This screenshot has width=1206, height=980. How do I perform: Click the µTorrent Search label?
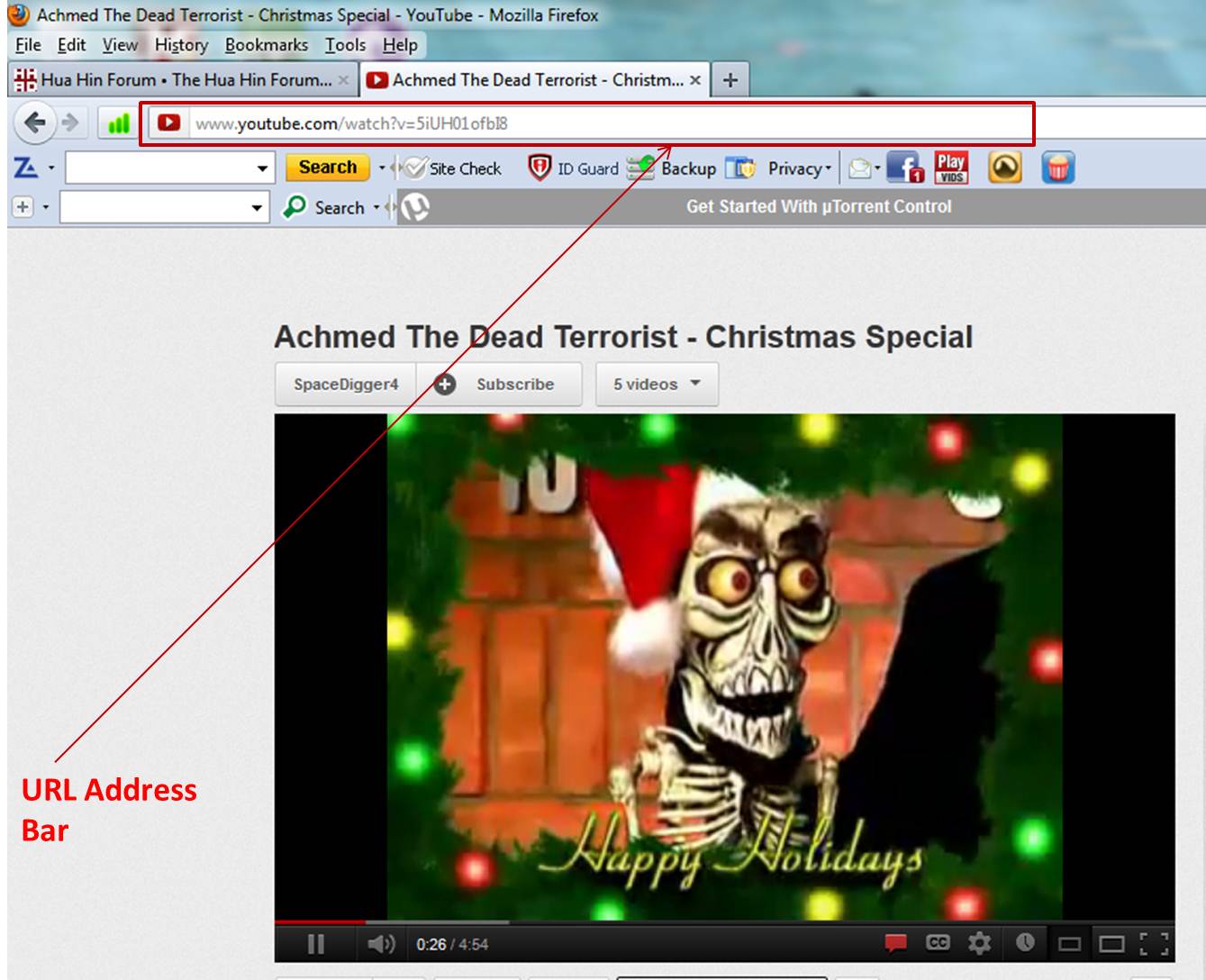pos(340,208)
